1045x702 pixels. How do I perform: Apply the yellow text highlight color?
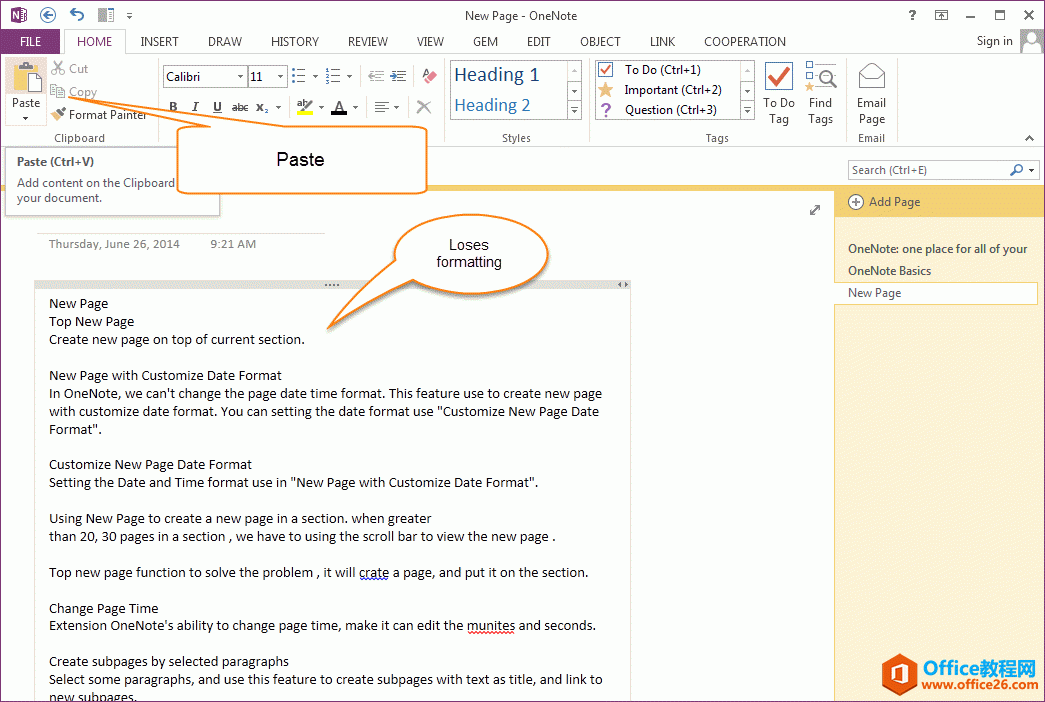pos(305,107)
